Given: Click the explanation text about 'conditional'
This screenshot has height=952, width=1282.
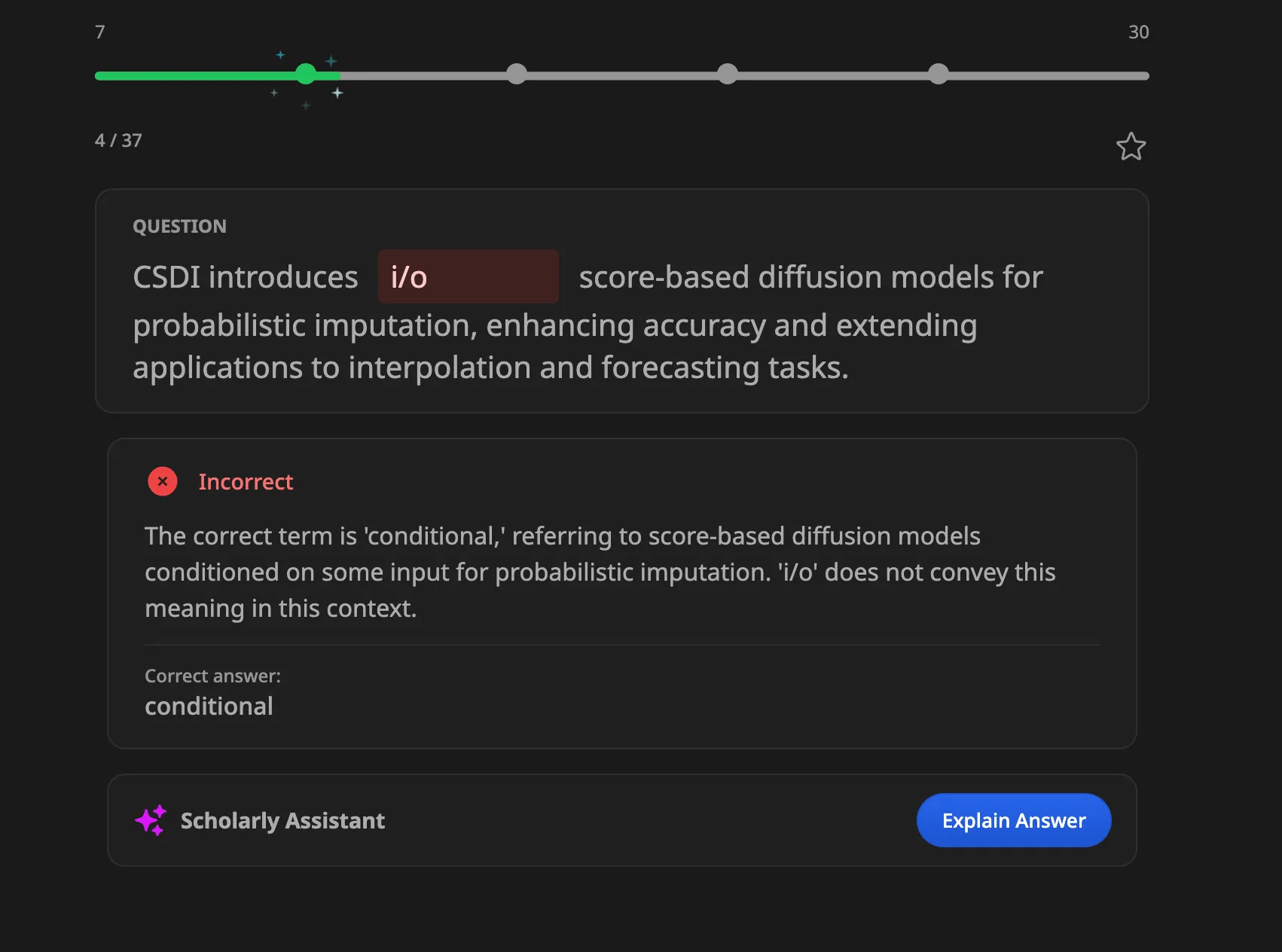Looking at the screenshot, I should 600,572.
